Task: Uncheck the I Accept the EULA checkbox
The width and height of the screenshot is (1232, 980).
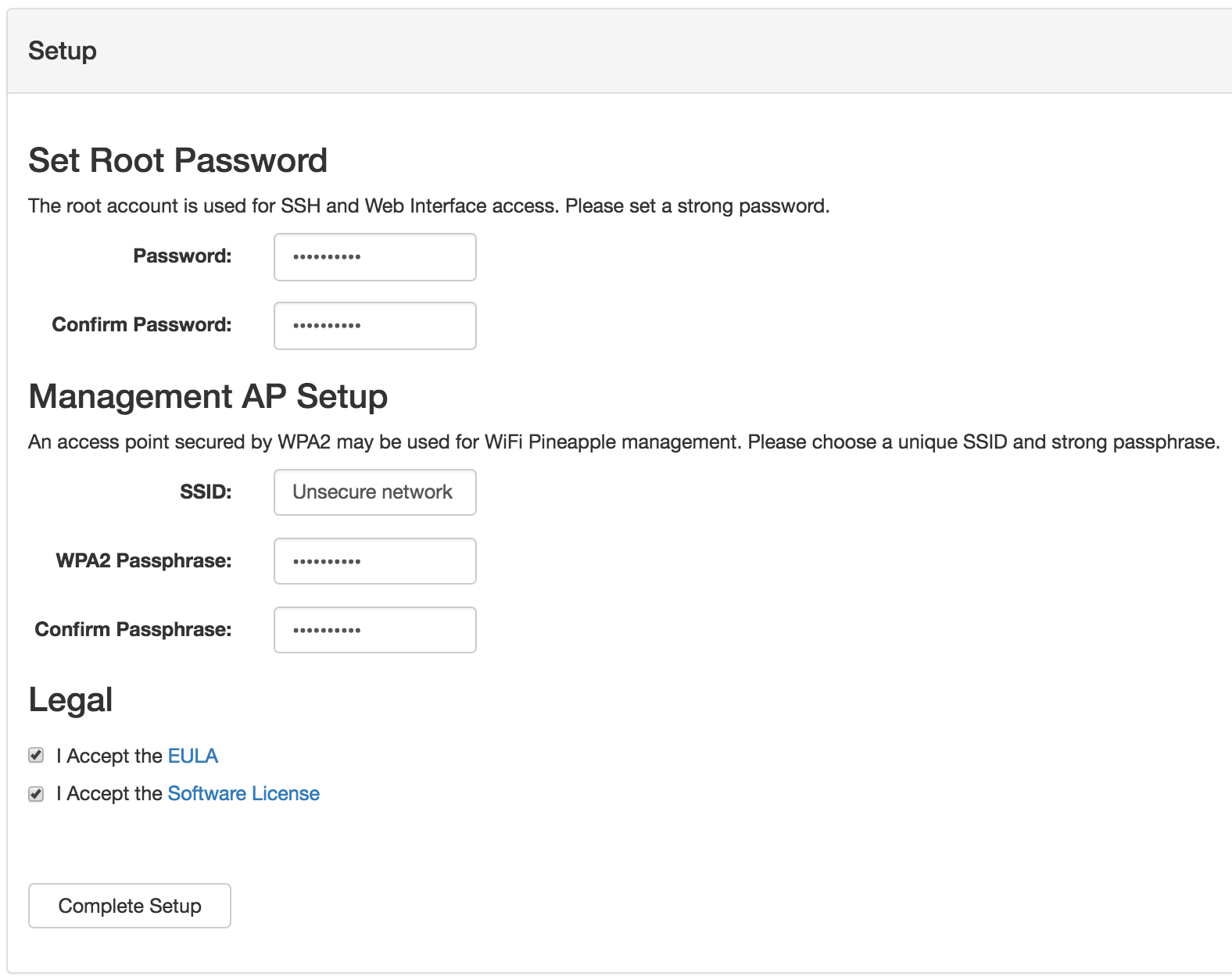Action: pos(36,755)
